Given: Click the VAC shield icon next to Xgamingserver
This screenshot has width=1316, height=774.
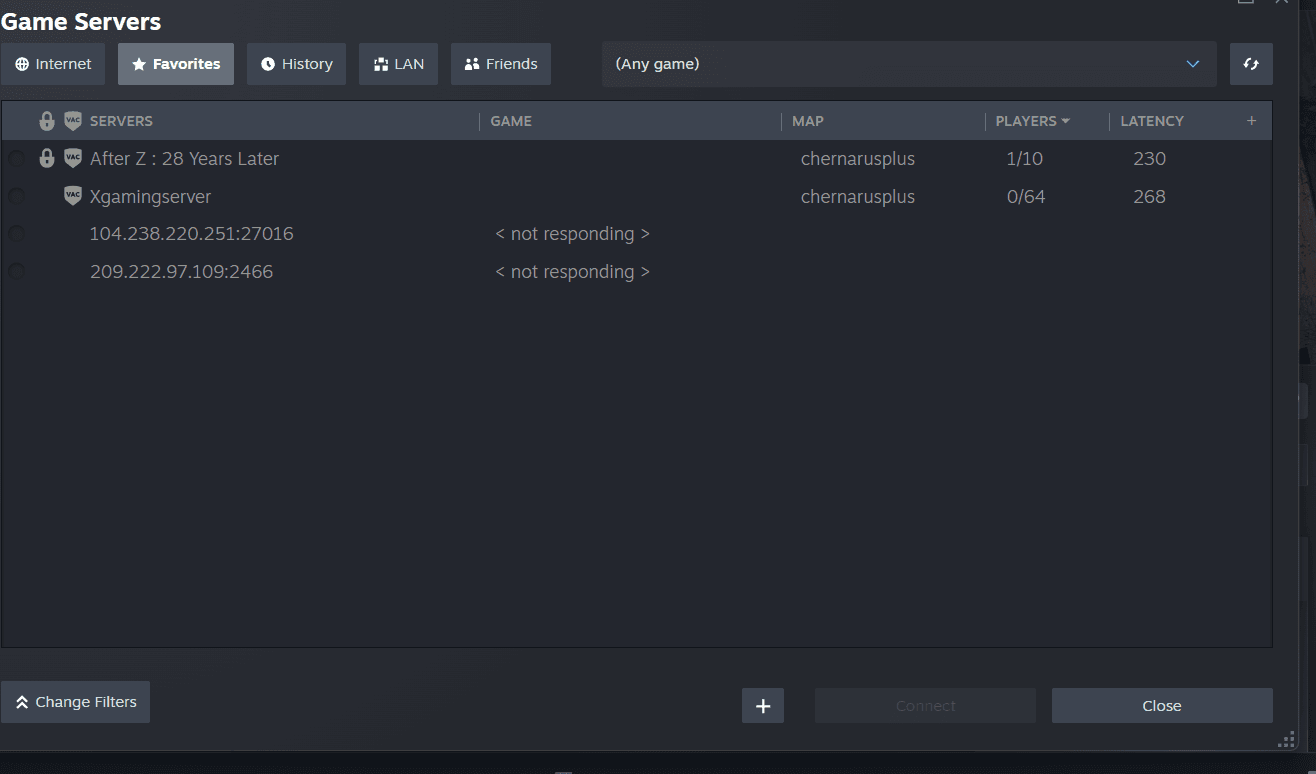Looking at the screenshot, I should click(x=72, y=195).
